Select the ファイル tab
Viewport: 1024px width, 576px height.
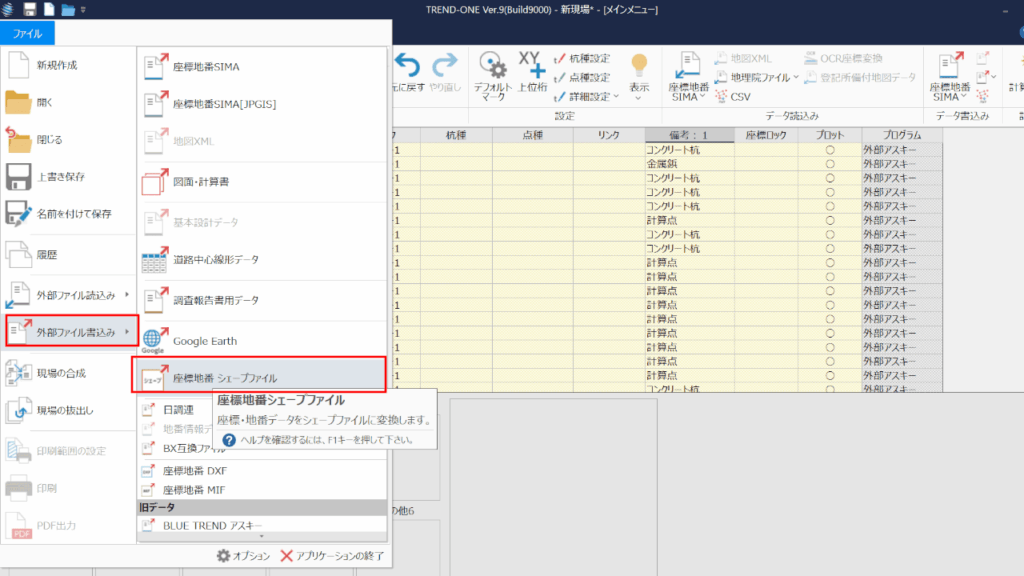tap(27, 33)
